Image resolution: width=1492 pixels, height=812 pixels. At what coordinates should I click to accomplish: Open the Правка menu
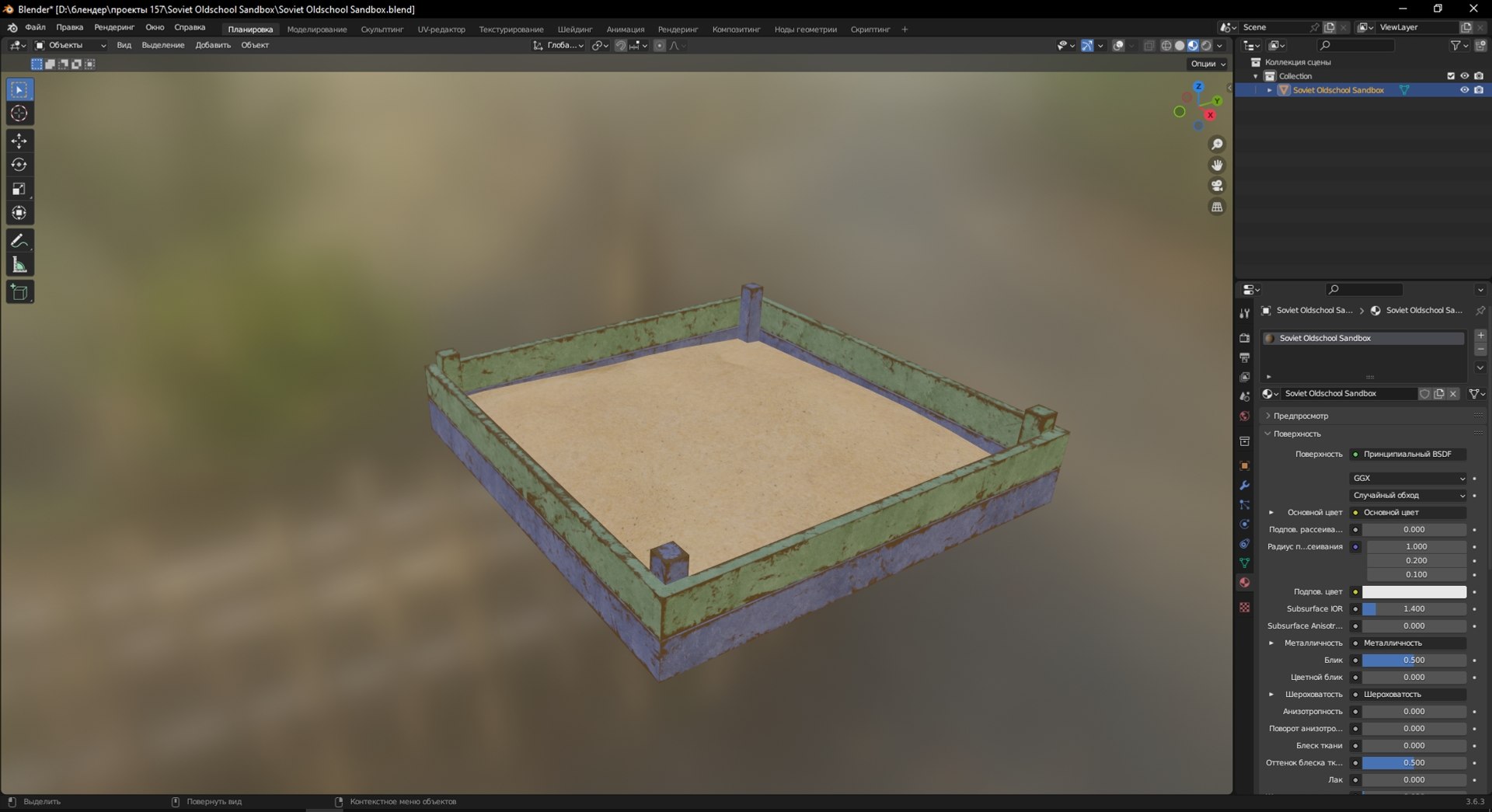pyautogui.click(x=69, y=28)
